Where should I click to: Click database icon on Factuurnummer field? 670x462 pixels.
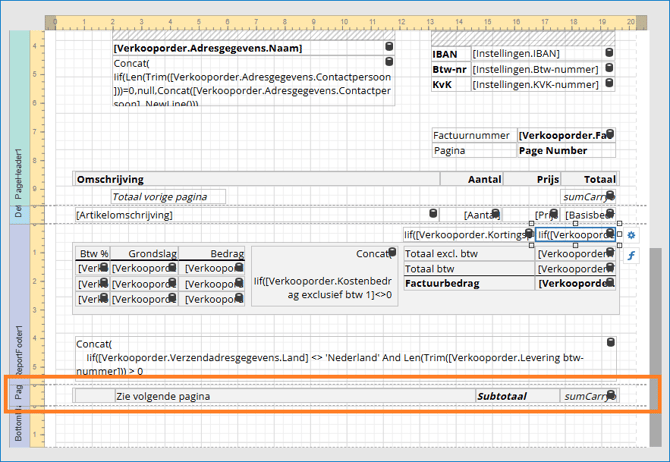(x=609, y=134)
